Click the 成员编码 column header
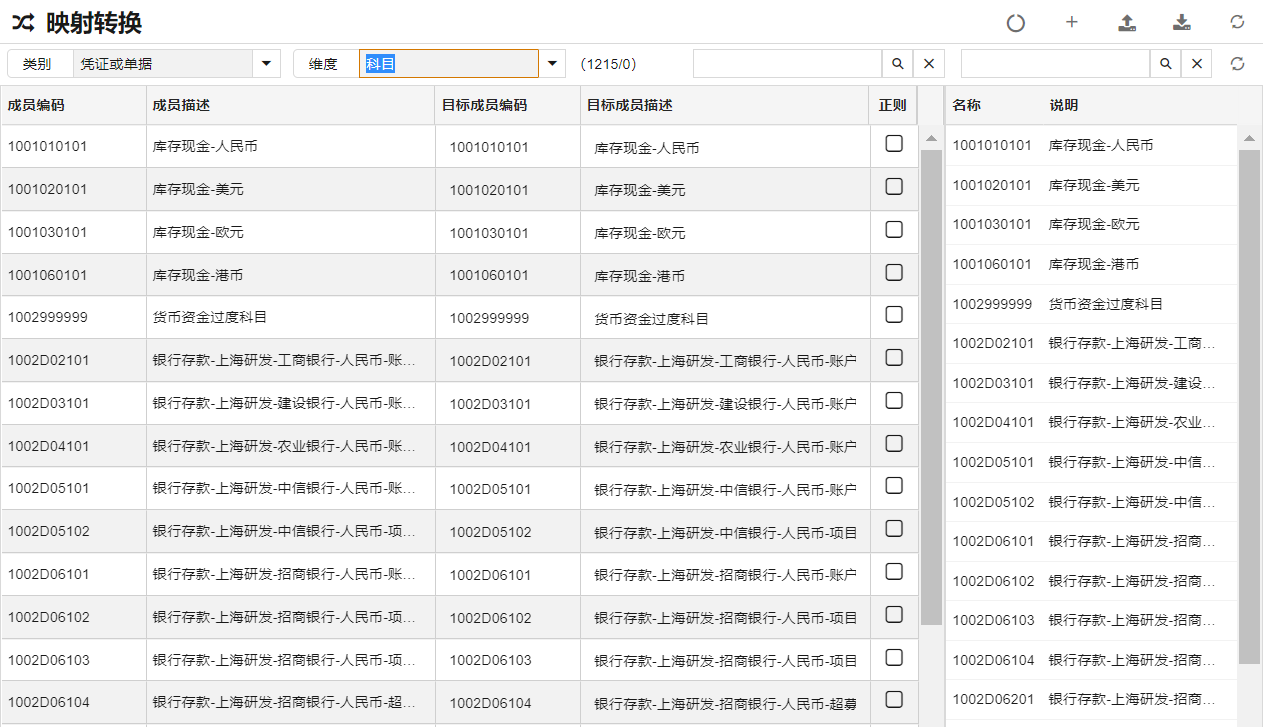Image resolution: width=1263 pixels, height=727 pixels. click(36, 105)
